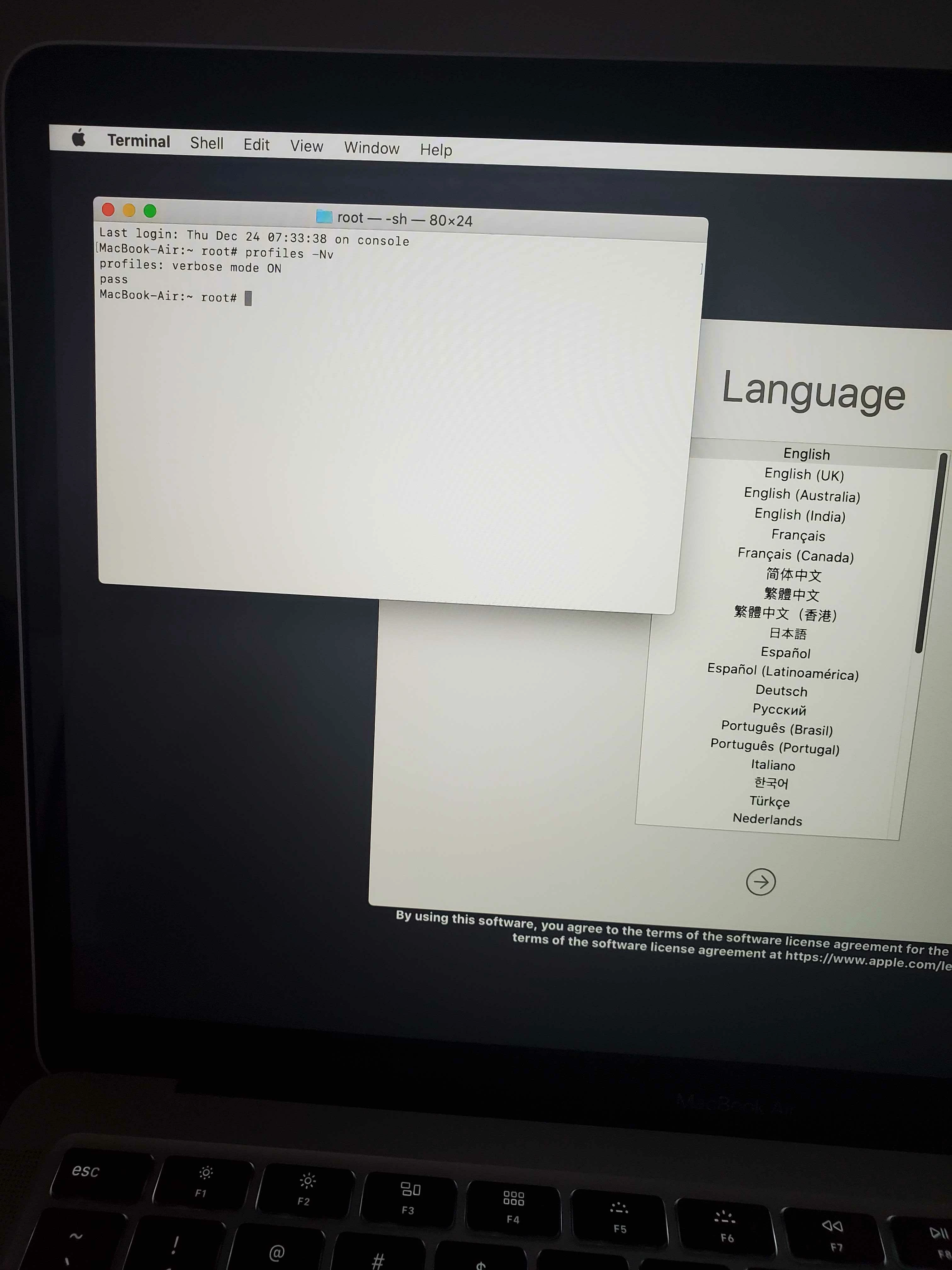The image size is (952, 1270).
Task: Zoom Terminal with the green button
Action: coord(150,211)
